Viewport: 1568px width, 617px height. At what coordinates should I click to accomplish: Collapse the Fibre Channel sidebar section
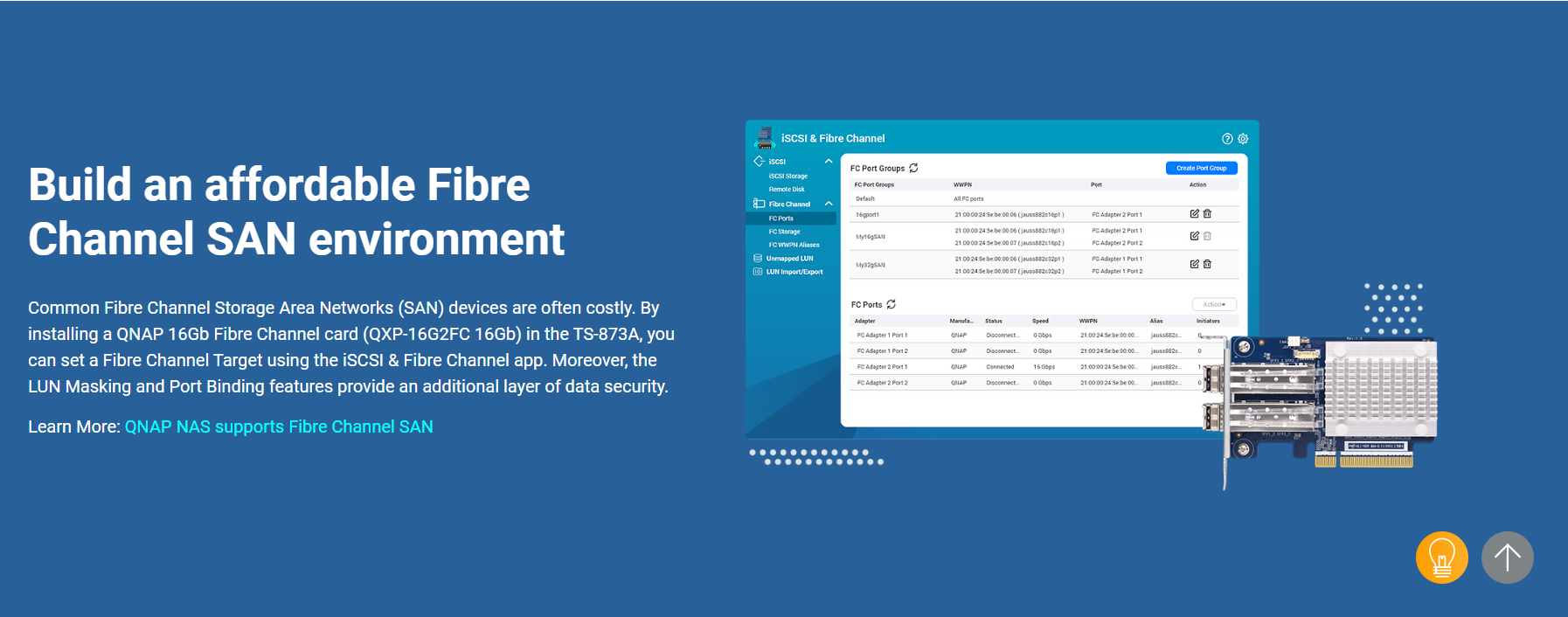coord(829,204)
